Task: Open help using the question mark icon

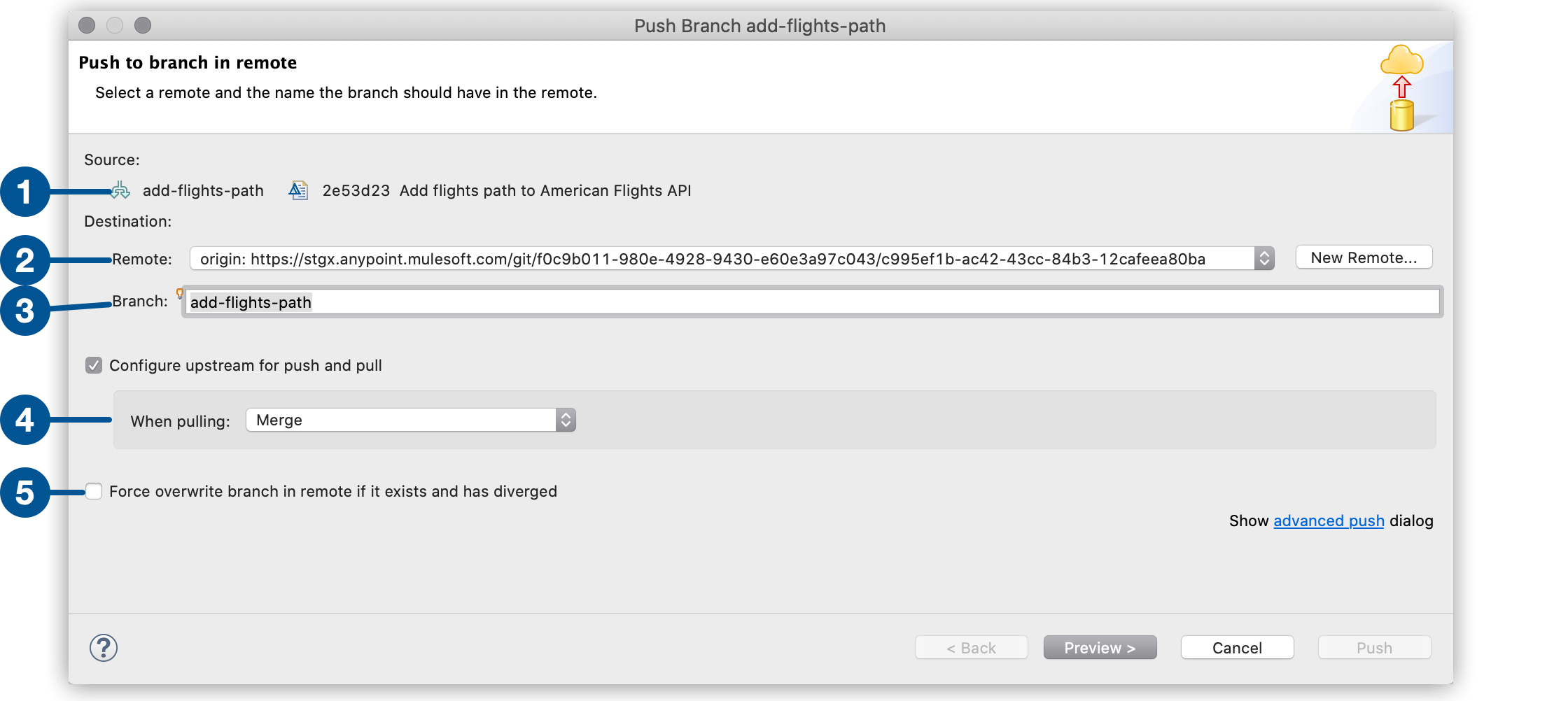Action: point(105,648)
